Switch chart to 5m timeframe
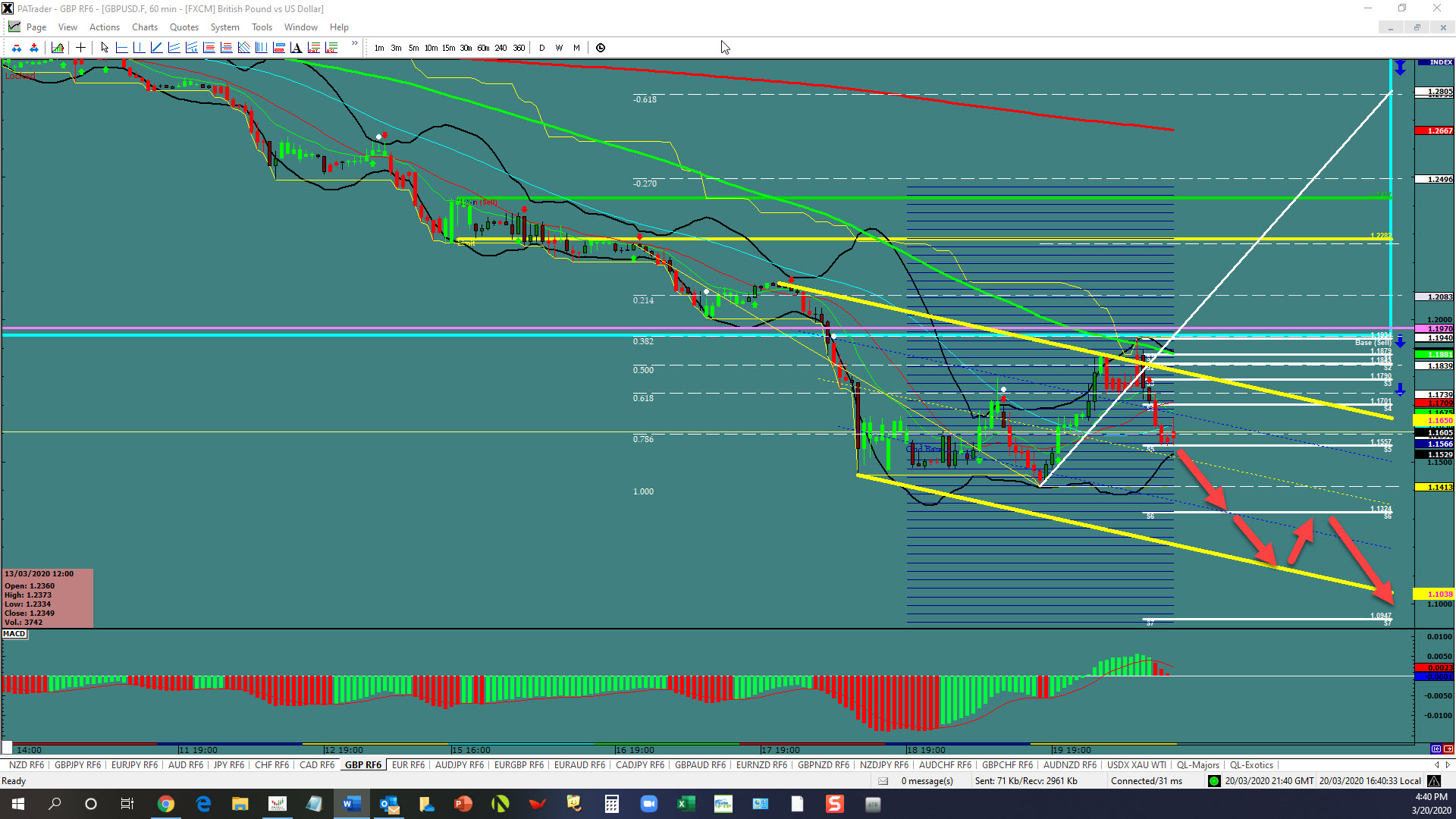The image size is (1456, 819). coord(413,48)
